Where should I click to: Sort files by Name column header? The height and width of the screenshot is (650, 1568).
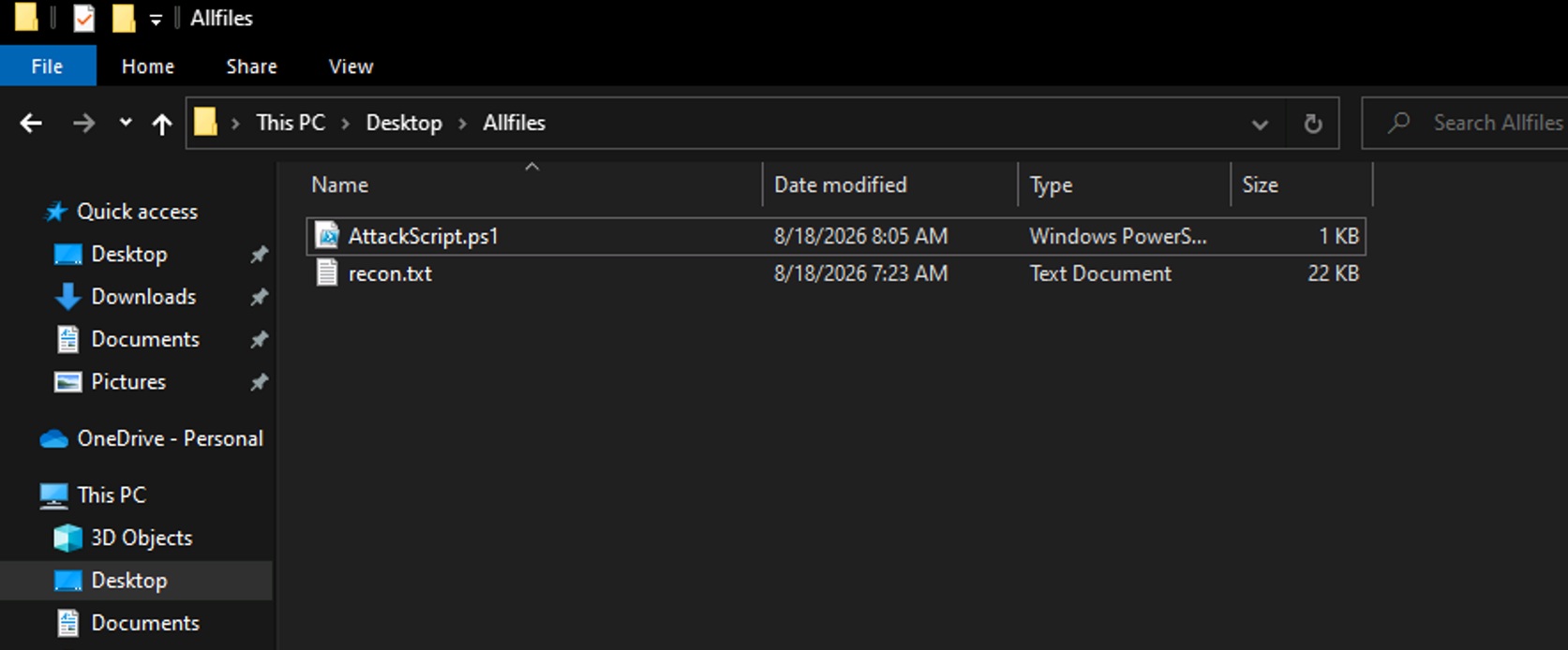point(532,185)
